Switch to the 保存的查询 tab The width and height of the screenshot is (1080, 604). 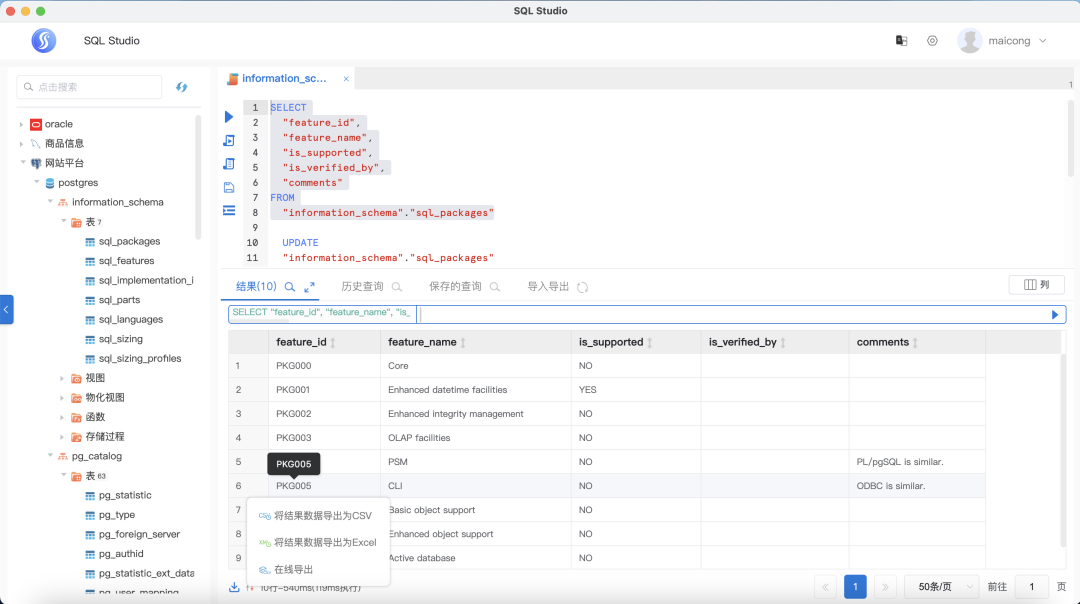pos(455,287)
